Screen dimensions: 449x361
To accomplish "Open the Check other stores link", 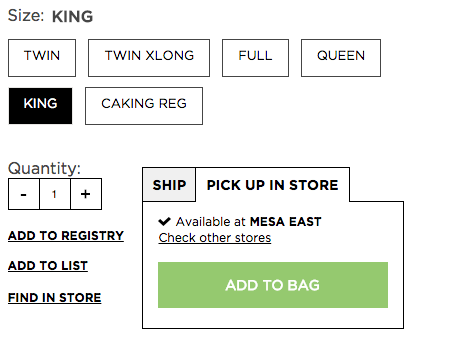I will coord(215,238).
